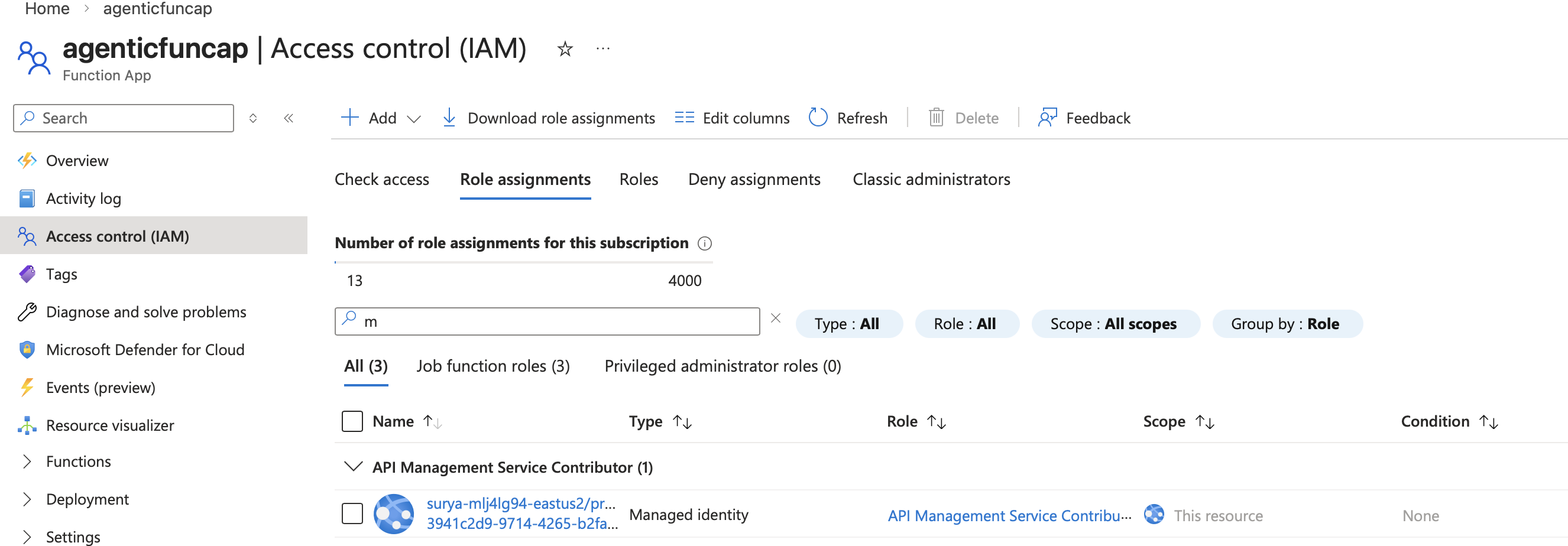Viewport: 1568px width, 546px height.
Task: Open the Resource visualizer page
Action: [x=109, y=425]
